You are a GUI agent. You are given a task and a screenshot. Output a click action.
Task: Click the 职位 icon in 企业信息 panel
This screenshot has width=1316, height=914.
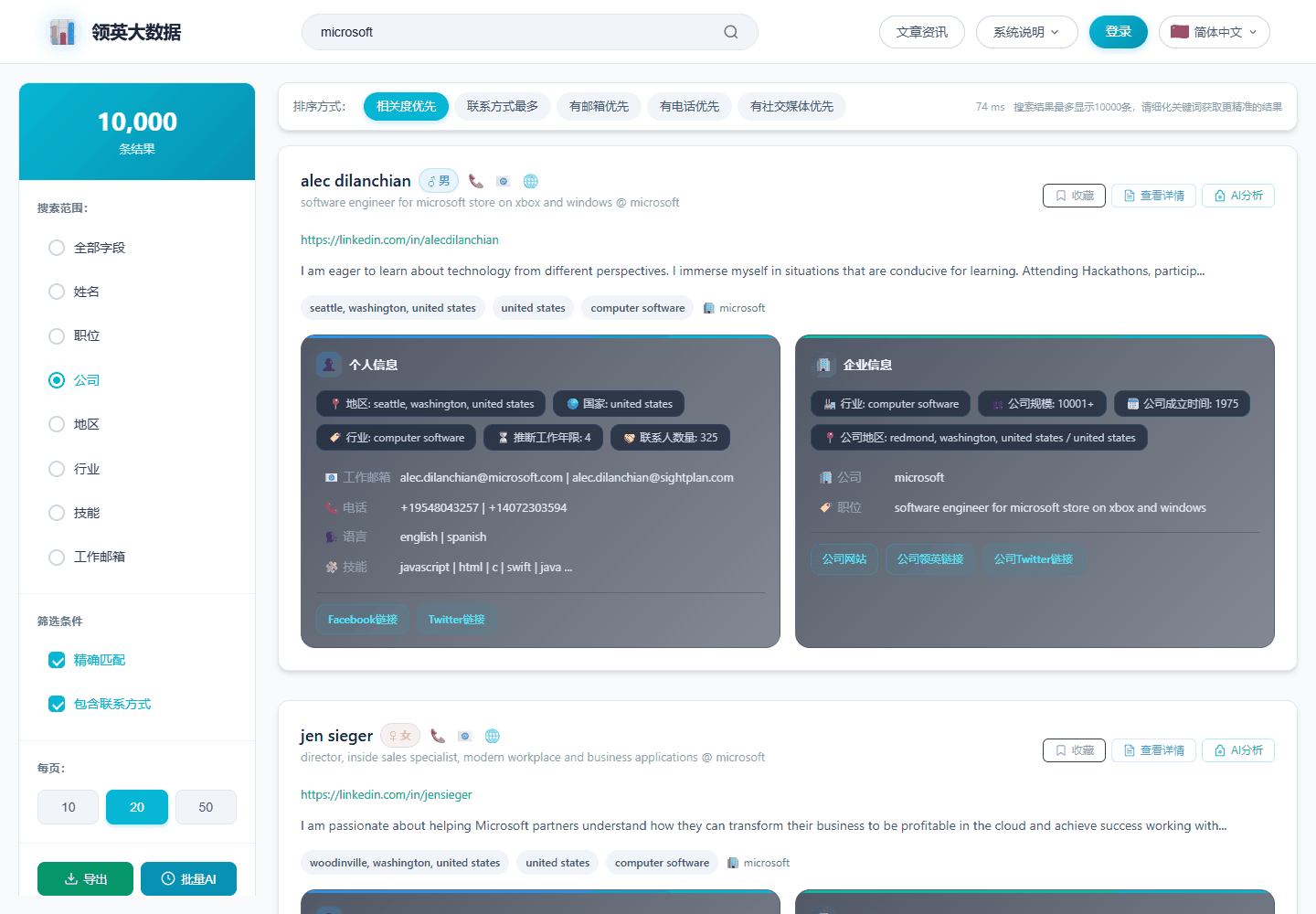click(826, 507)
